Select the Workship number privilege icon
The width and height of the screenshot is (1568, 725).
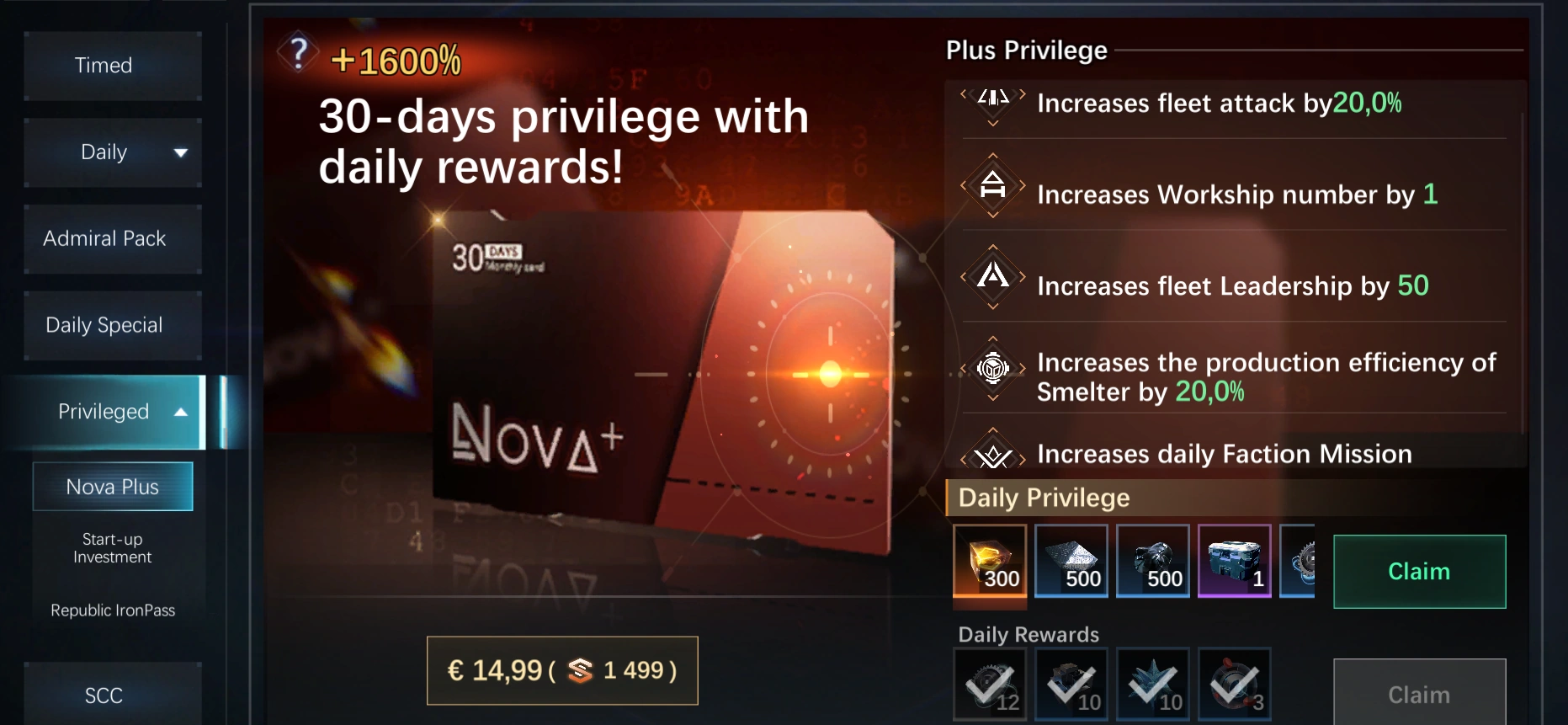pyautogui.click(x=993, y=185)
